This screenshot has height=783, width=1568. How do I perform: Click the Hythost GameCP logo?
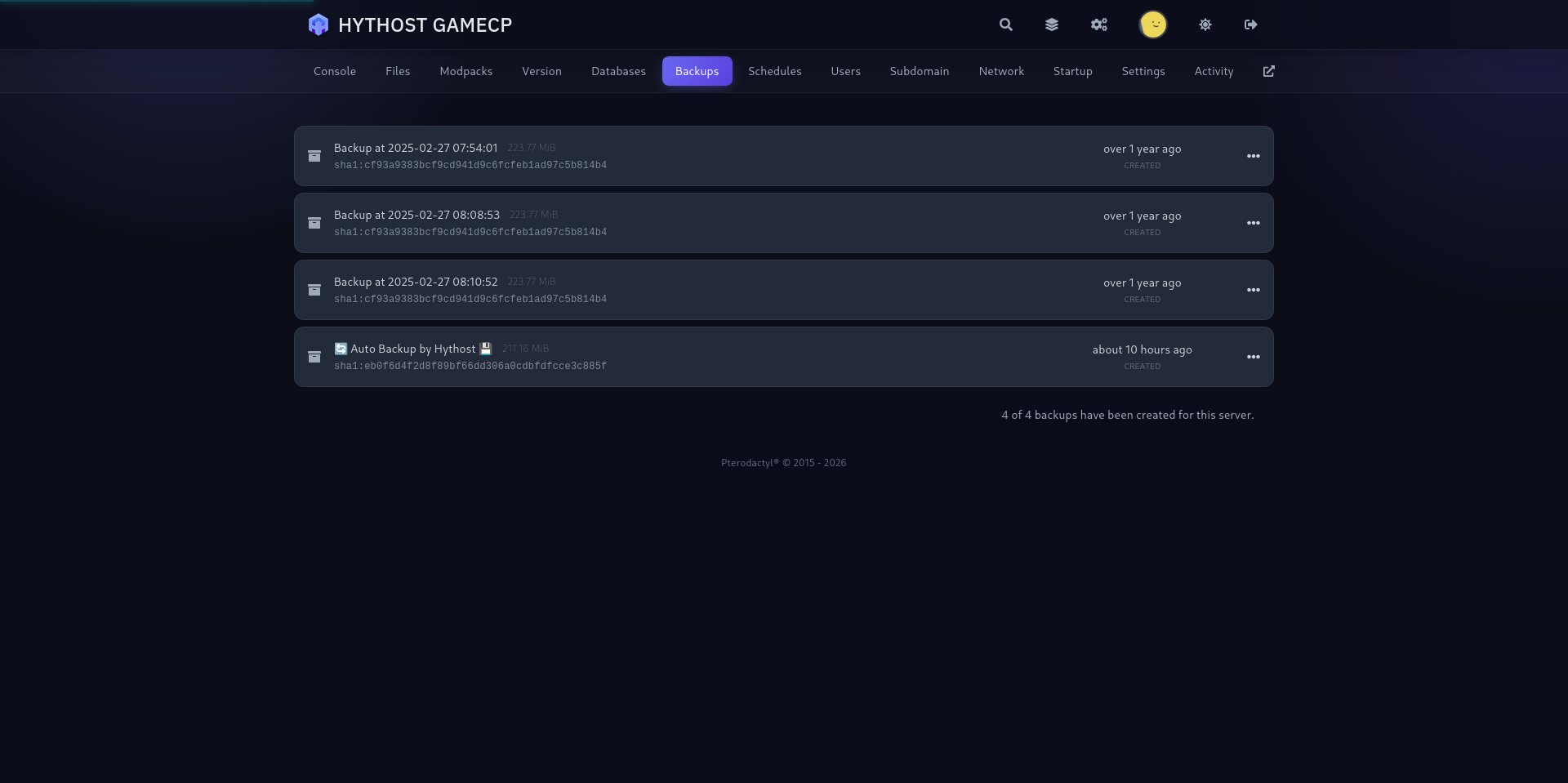(410, 24)
